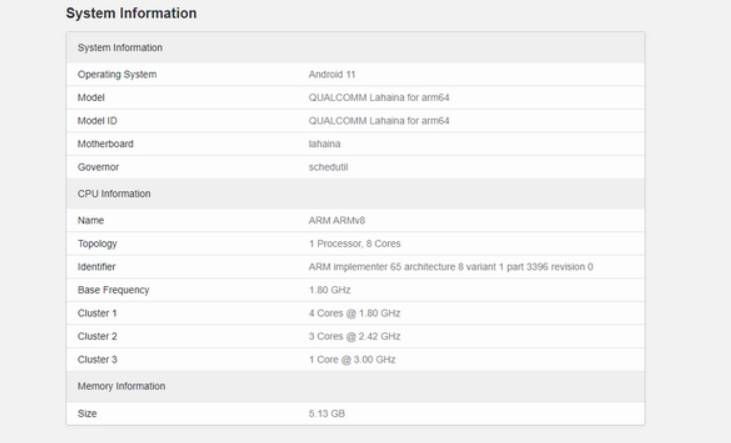
Task: Select the 'Android 11' value
Action: [x=332, y=75]
